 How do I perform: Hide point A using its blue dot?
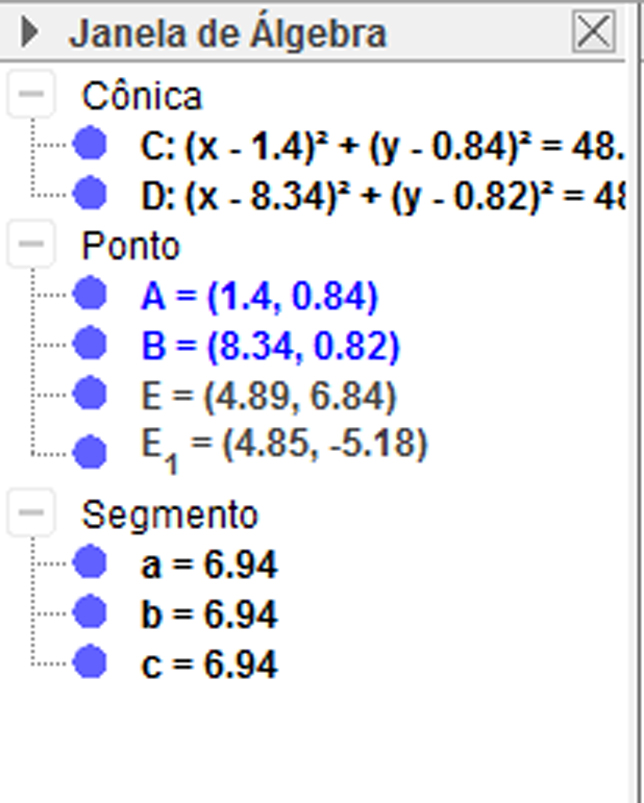pos(90,293)
